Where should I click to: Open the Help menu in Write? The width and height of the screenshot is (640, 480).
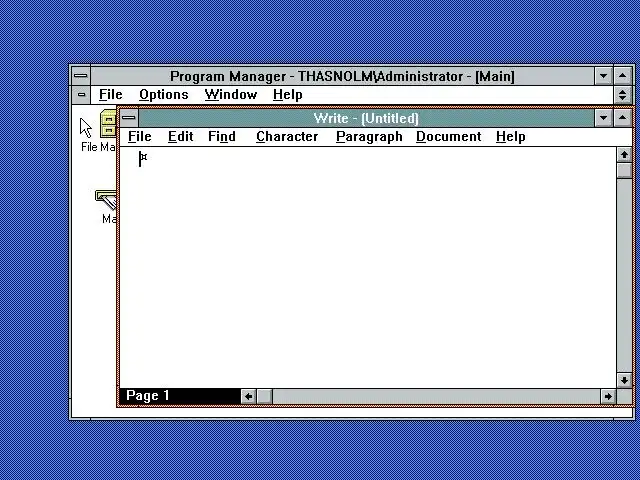point(511,136)
